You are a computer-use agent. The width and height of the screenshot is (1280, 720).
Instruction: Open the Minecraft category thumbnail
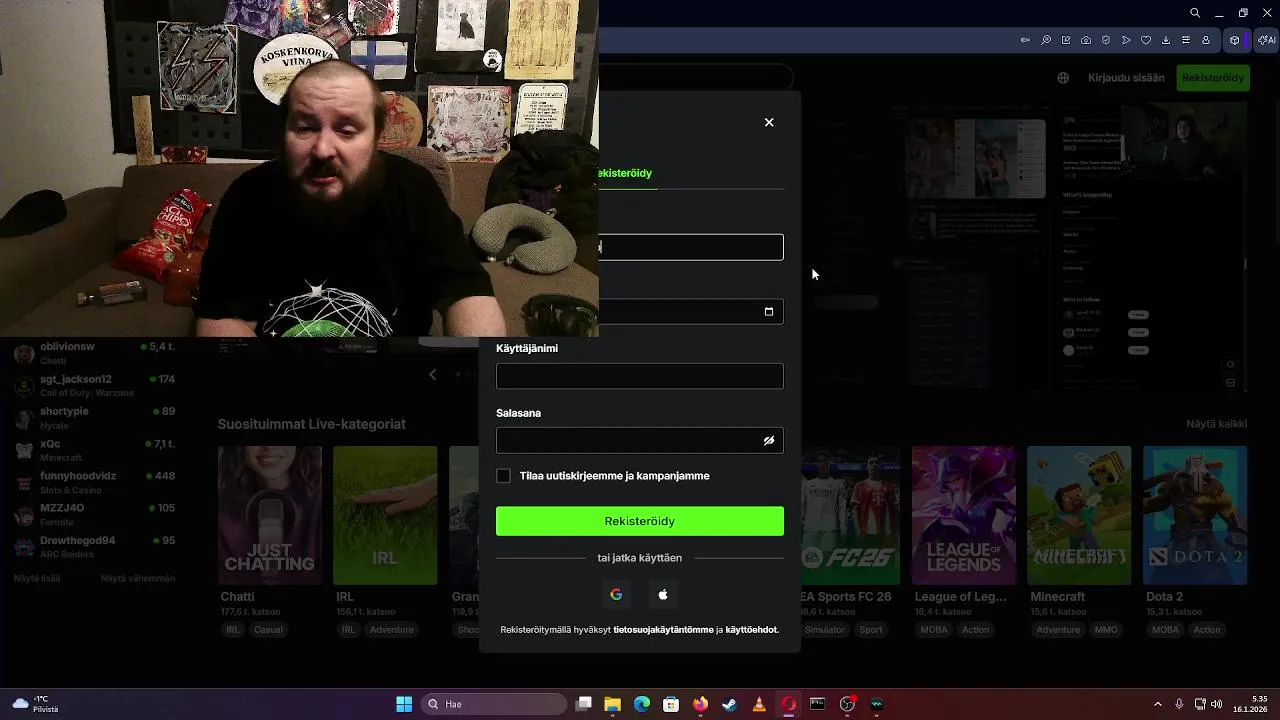(x=1079, y=515)
